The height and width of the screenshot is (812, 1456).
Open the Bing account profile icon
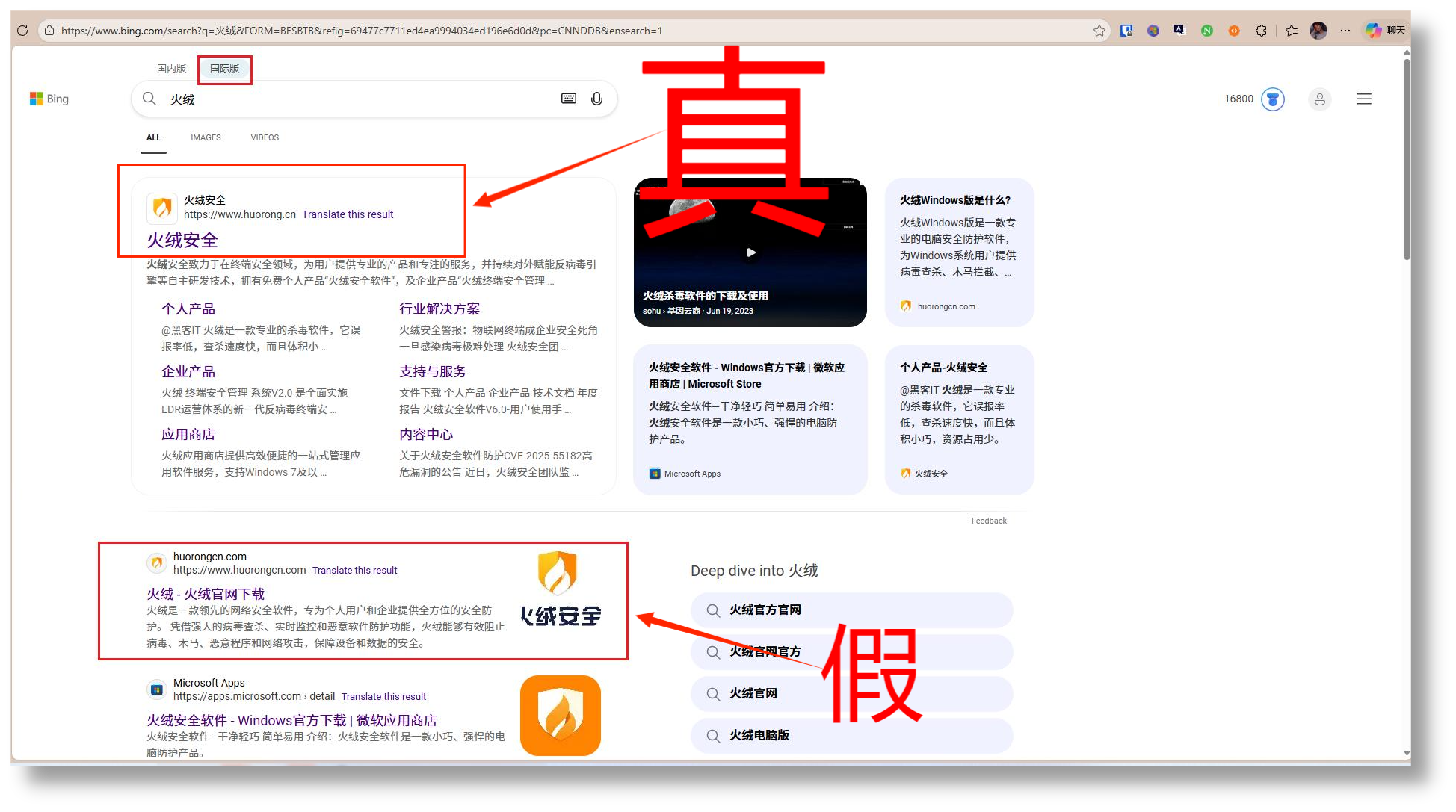(x=1319, y=99)
